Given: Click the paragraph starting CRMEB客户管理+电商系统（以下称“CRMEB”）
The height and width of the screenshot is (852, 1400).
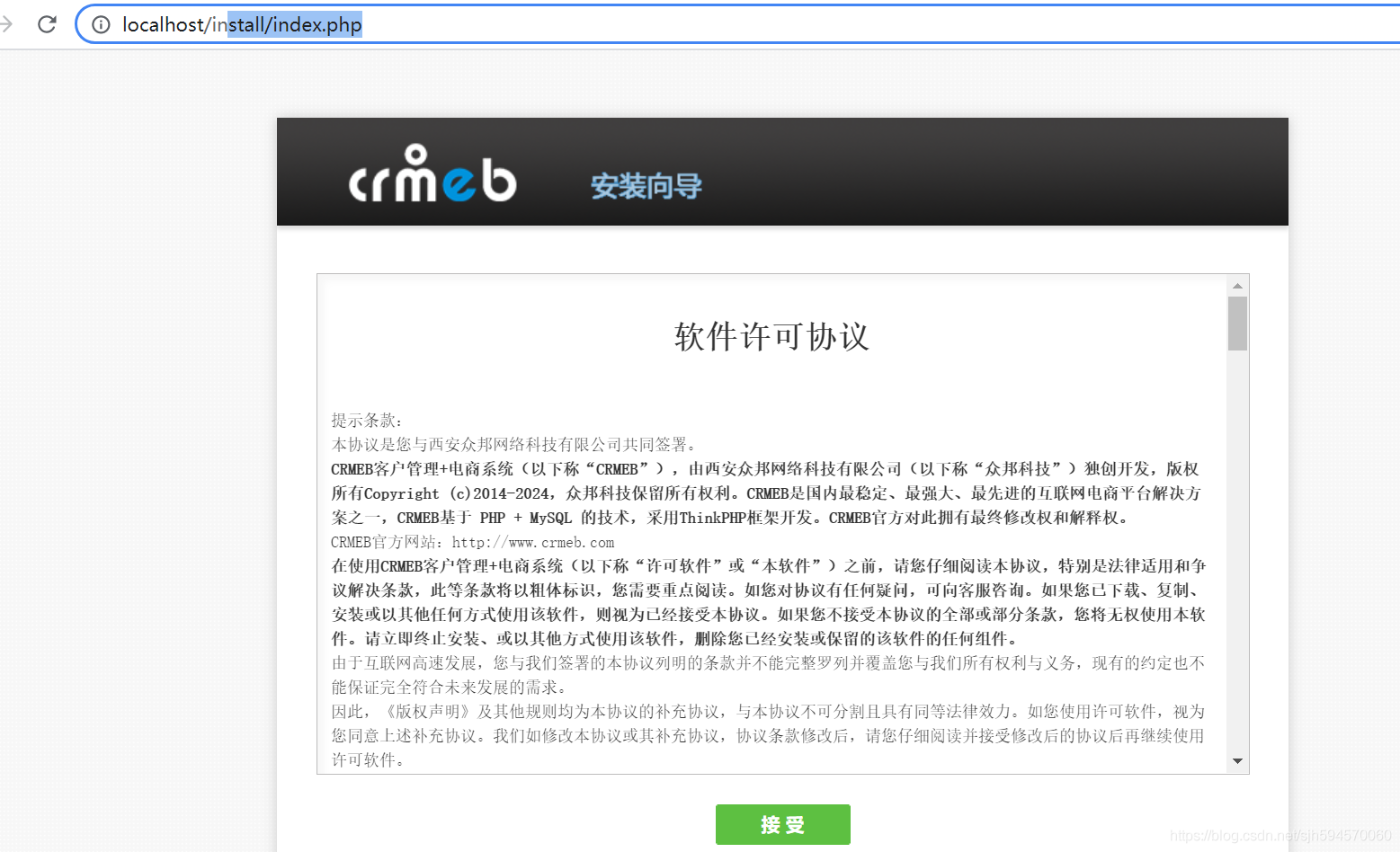Looking at the screenshot, I should (x=766, y=493).
